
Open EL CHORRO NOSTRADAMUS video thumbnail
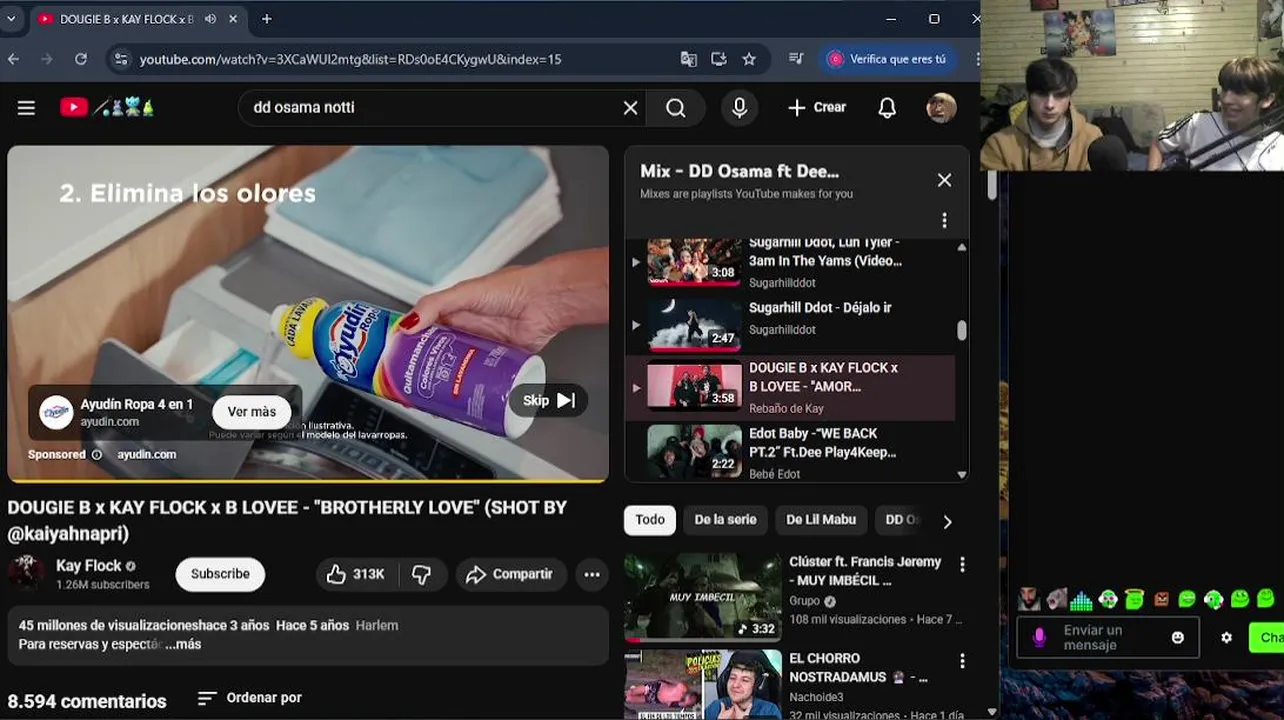(x=703, y=685)
